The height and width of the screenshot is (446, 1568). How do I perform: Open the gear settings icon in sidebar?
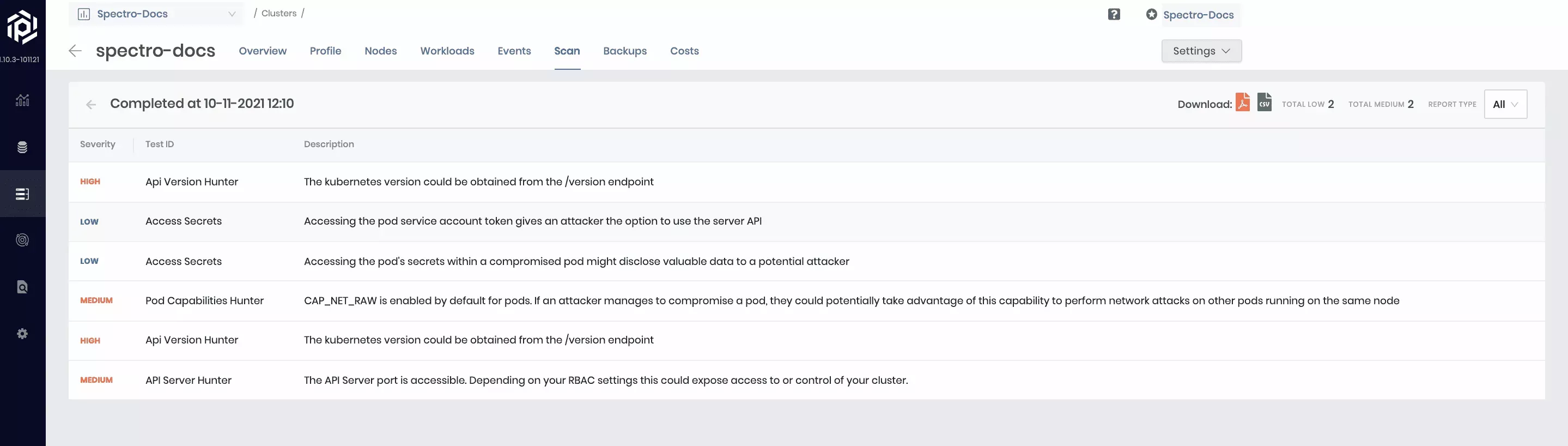tap(22, 333)
